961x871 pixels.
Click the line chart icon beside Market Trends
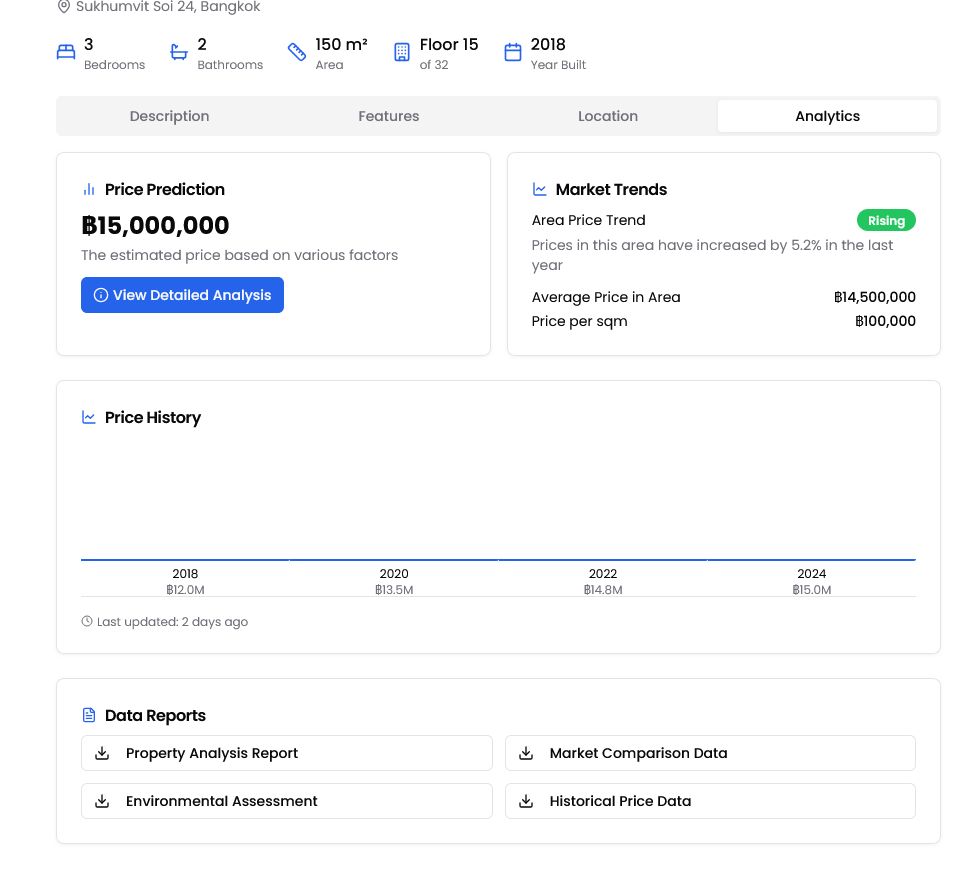coord(540,189)
